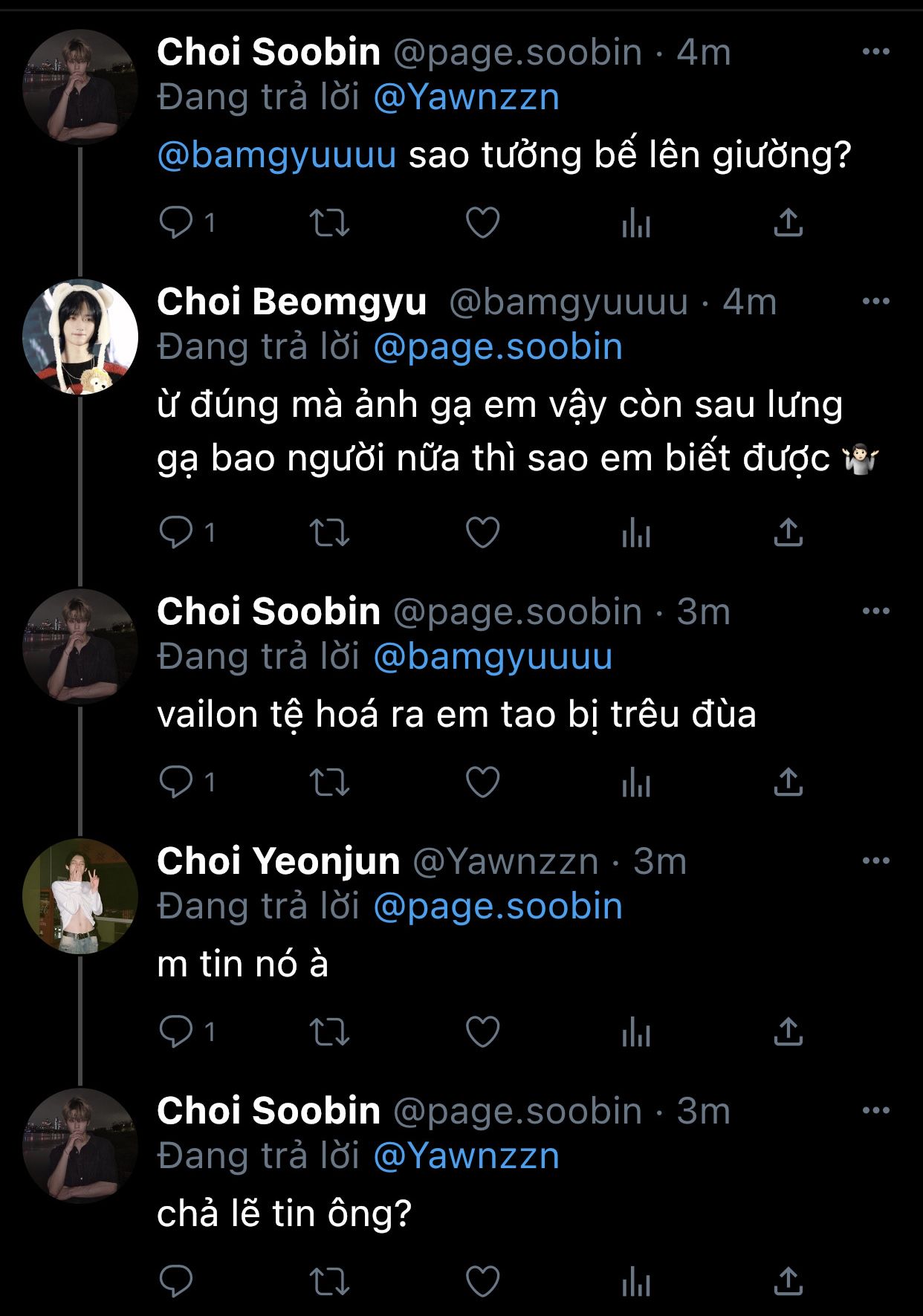Like Soobin's "vailon tệ hoá ra" tweet
923x1316 pixels.
(482, 782)
